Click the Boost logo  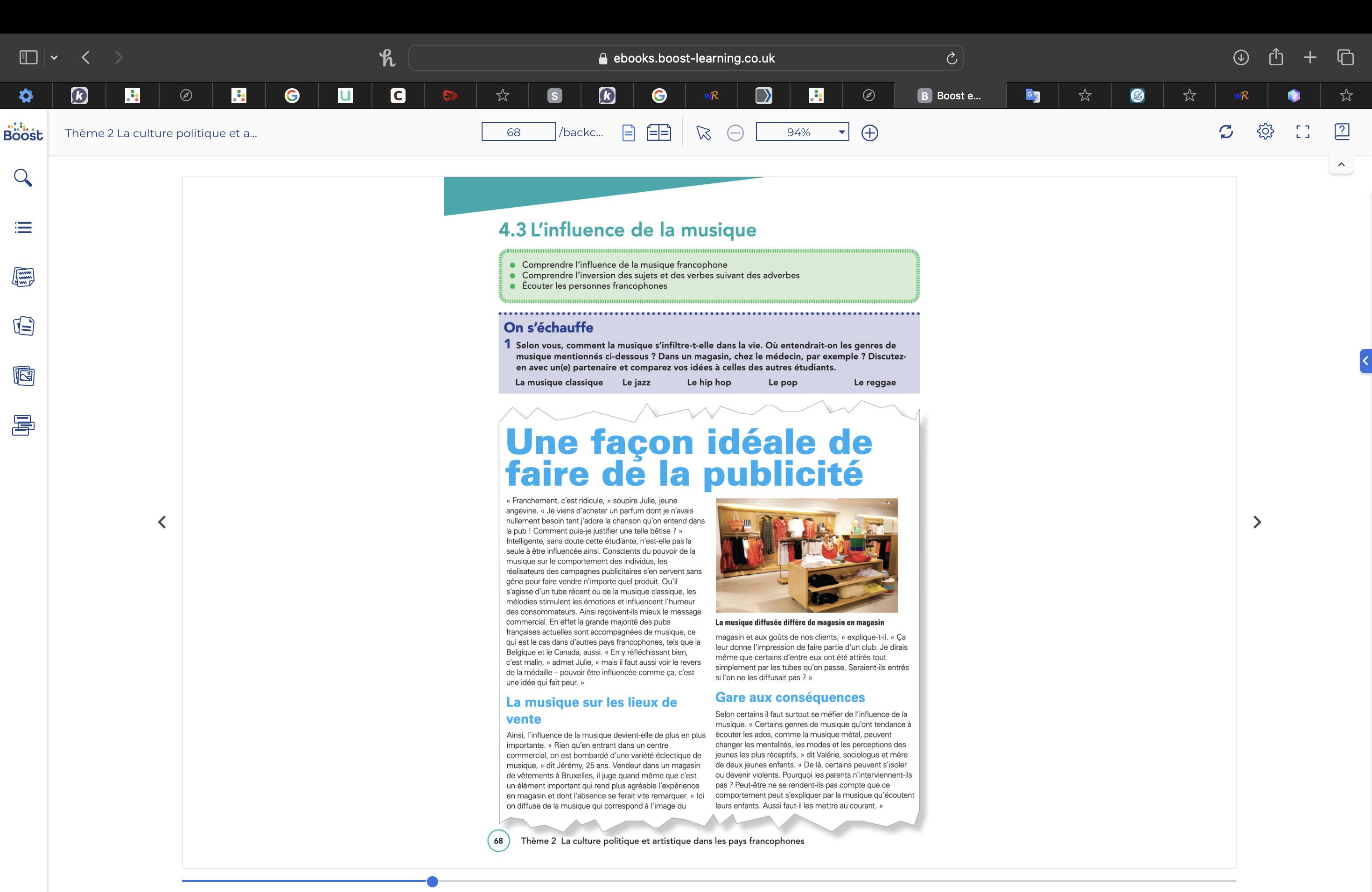pyautogui.click(x=23, y=132)
